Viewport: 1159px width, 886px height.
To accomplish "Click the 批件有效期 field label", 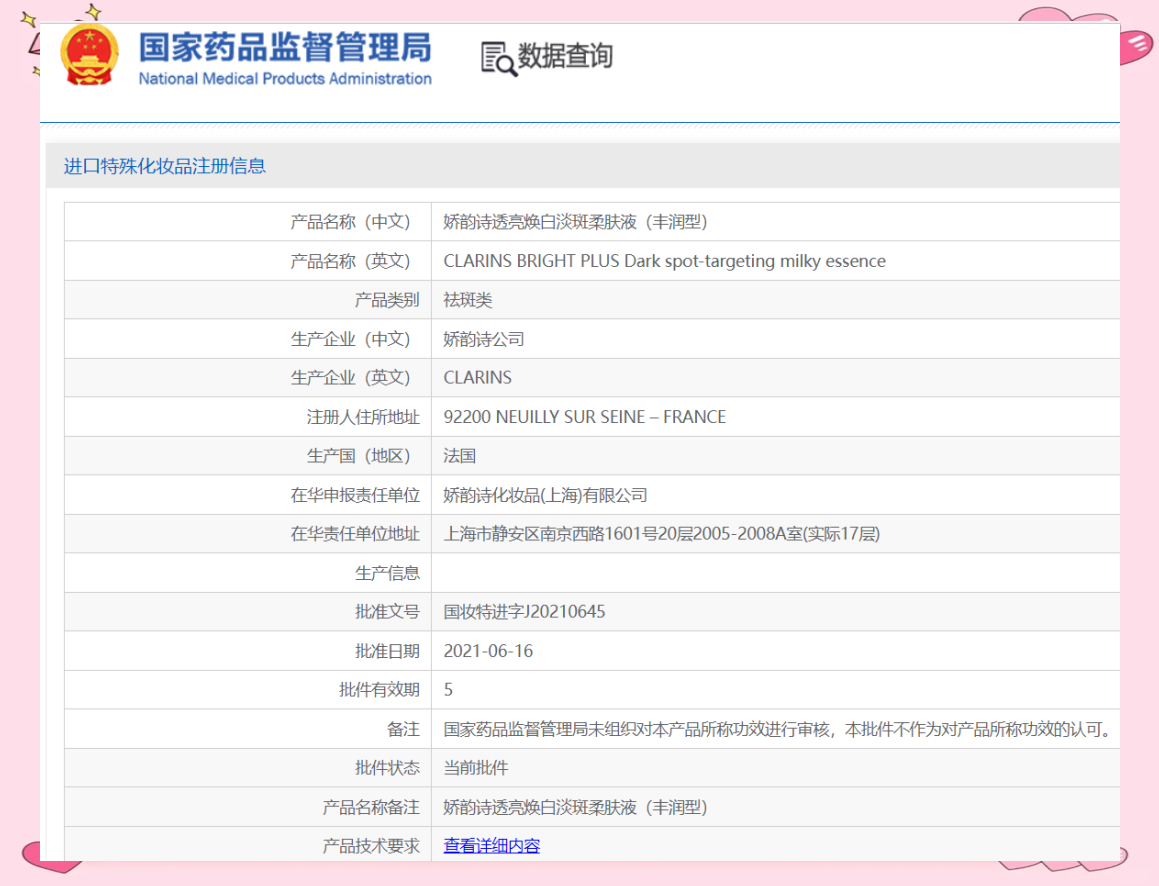I will coord(379,689).
